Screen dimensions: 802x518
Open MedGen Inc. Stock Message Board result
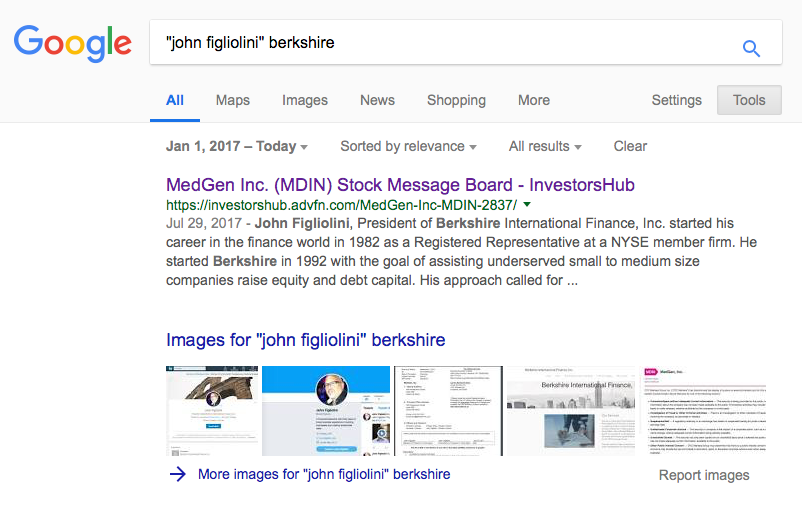400,185
